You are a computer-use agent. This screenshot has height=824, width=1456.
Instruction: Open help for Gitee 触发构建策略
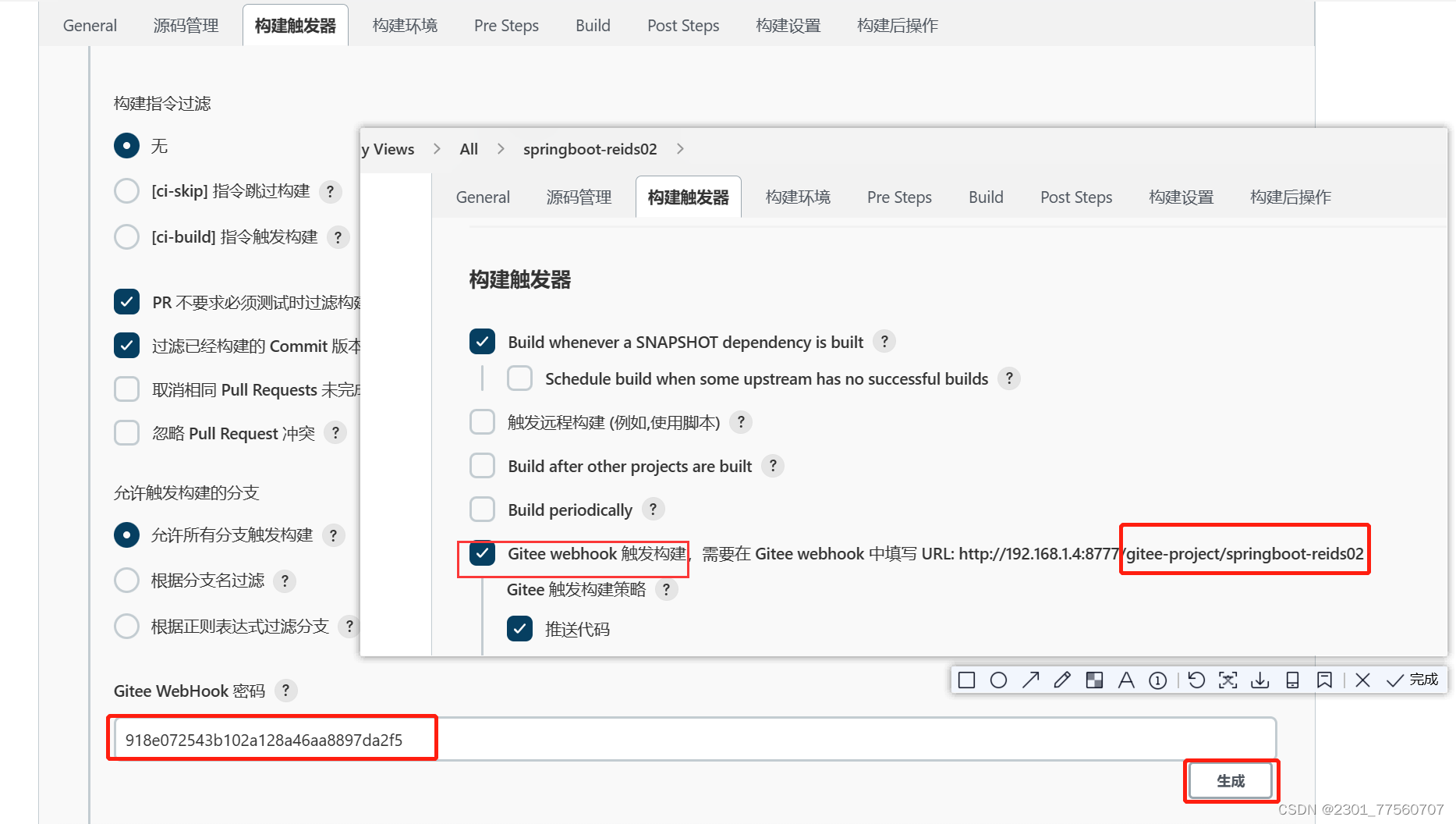pos(667,590)
